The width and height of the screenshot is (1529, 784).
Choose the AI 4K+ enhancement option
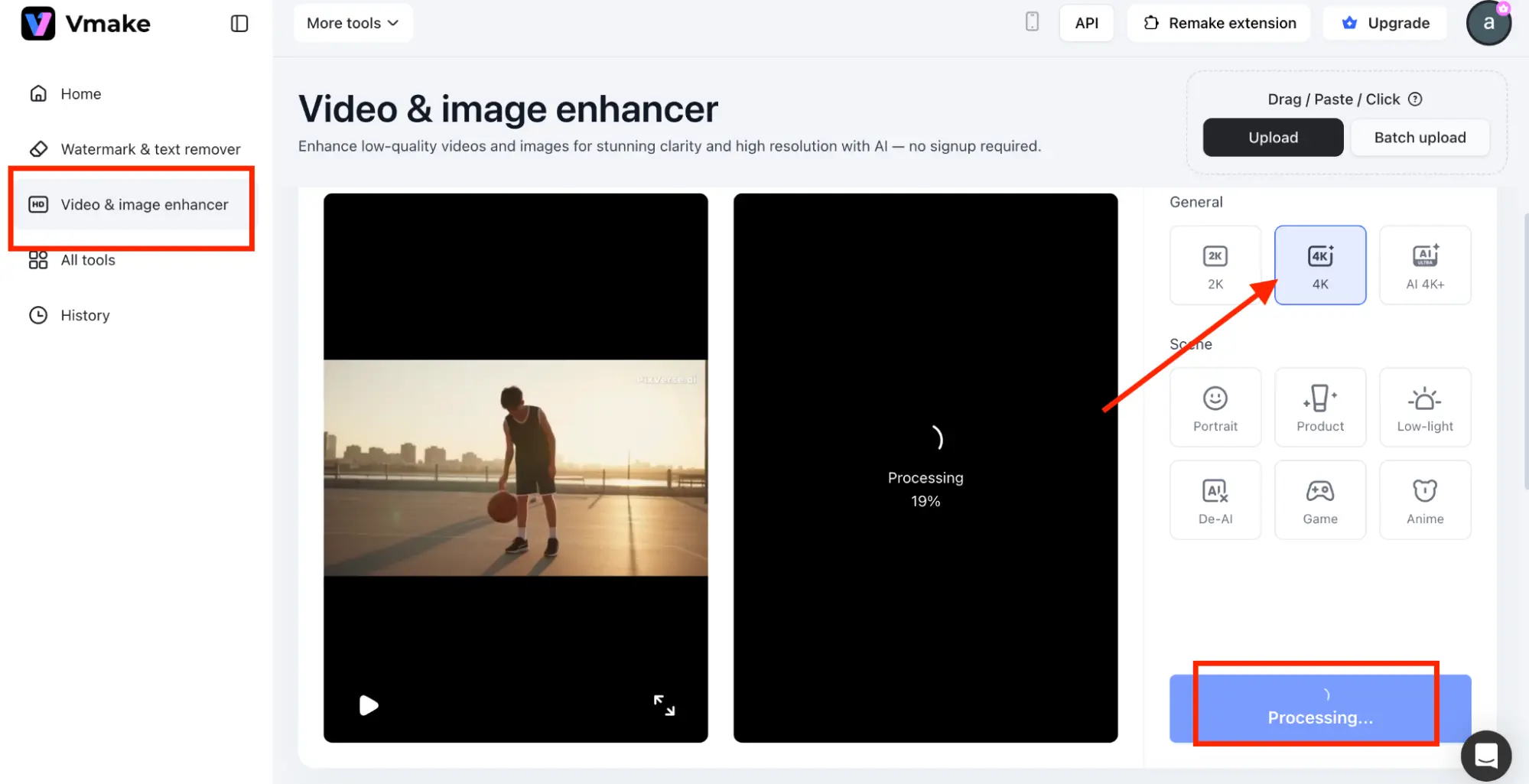click(1424, 265)
